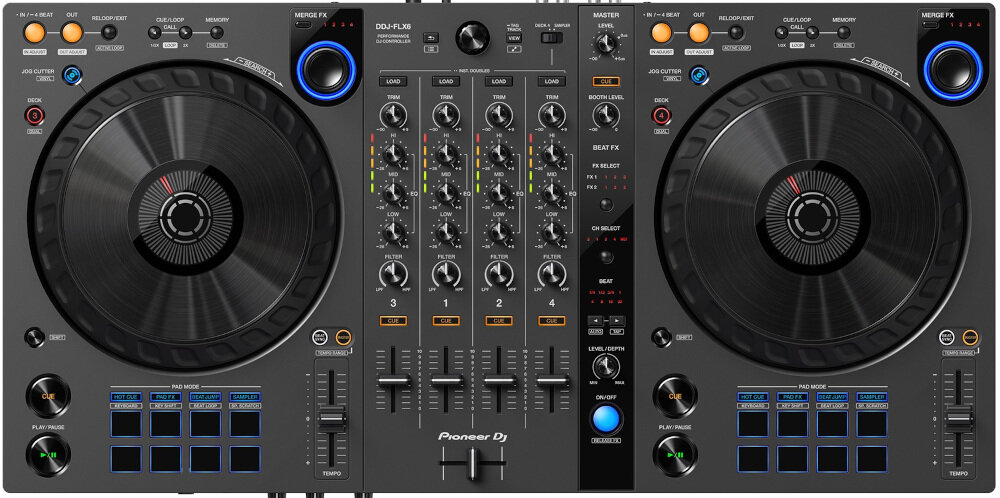Hit the right deck round CUE button
The image size is (1000, 498).
pos(675,396)
